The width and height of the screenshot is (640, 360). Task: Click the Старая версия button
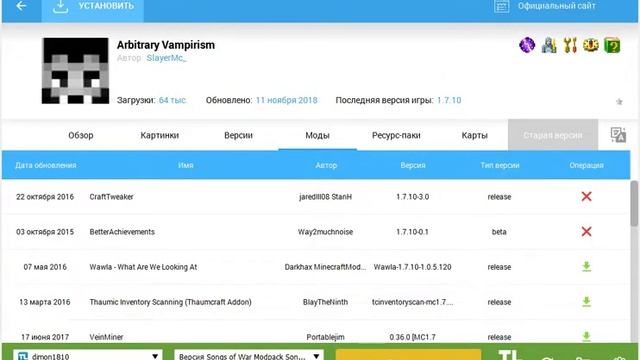(x=553, y=135)
